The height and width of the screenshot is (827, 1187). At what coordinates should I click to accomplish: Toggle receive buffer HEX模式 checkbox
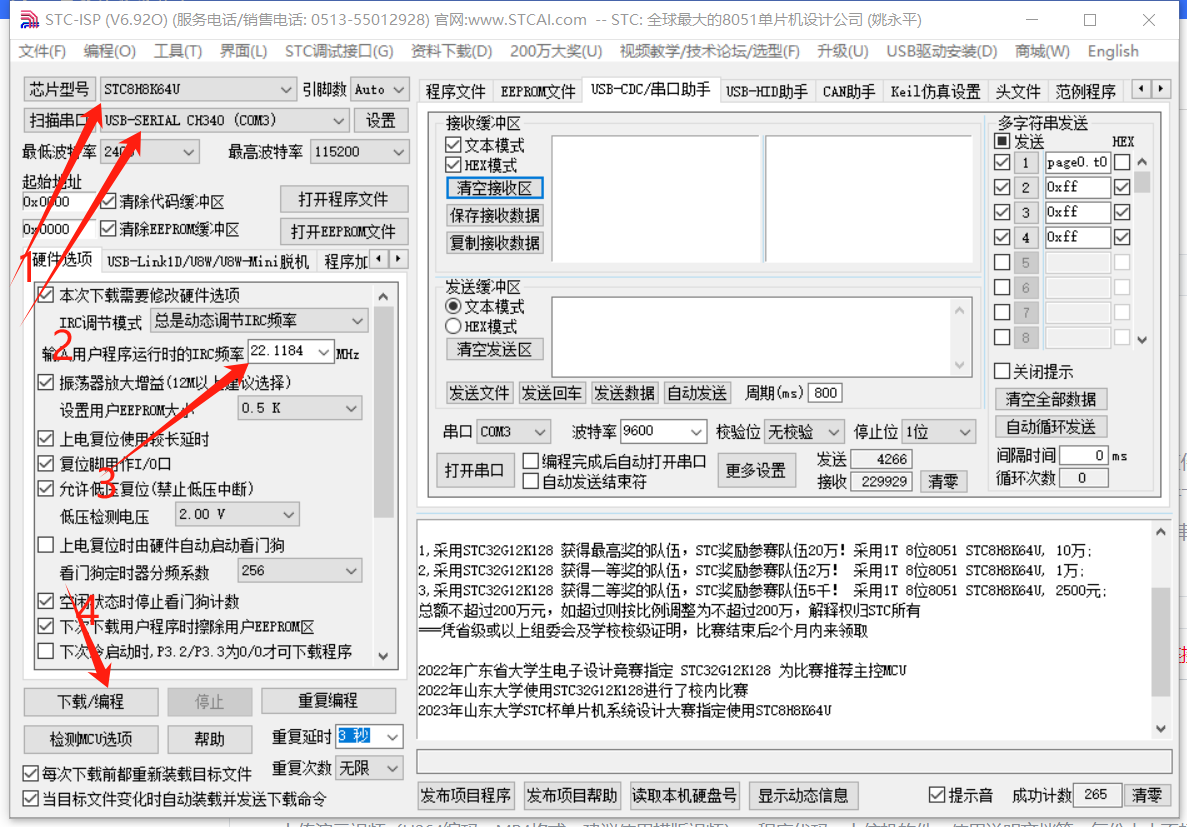pyautogui.click(x=453, y=165)
